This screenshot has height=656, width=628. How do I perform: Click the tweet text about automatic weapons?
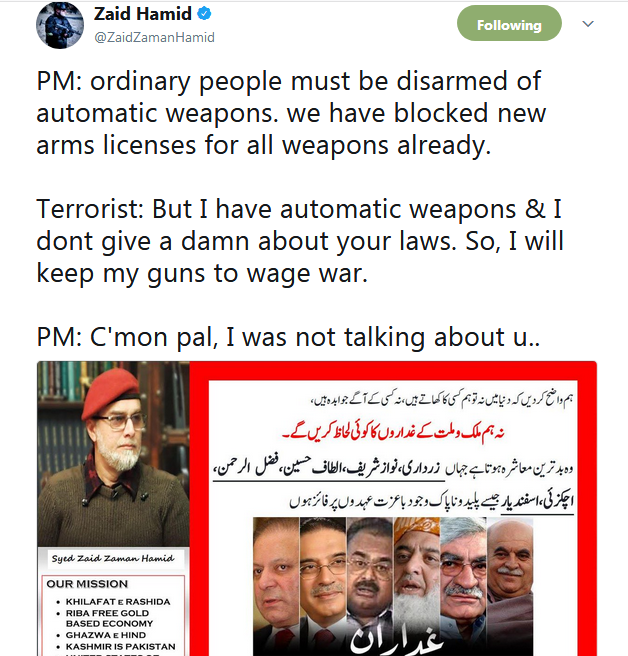pos(300,209)
